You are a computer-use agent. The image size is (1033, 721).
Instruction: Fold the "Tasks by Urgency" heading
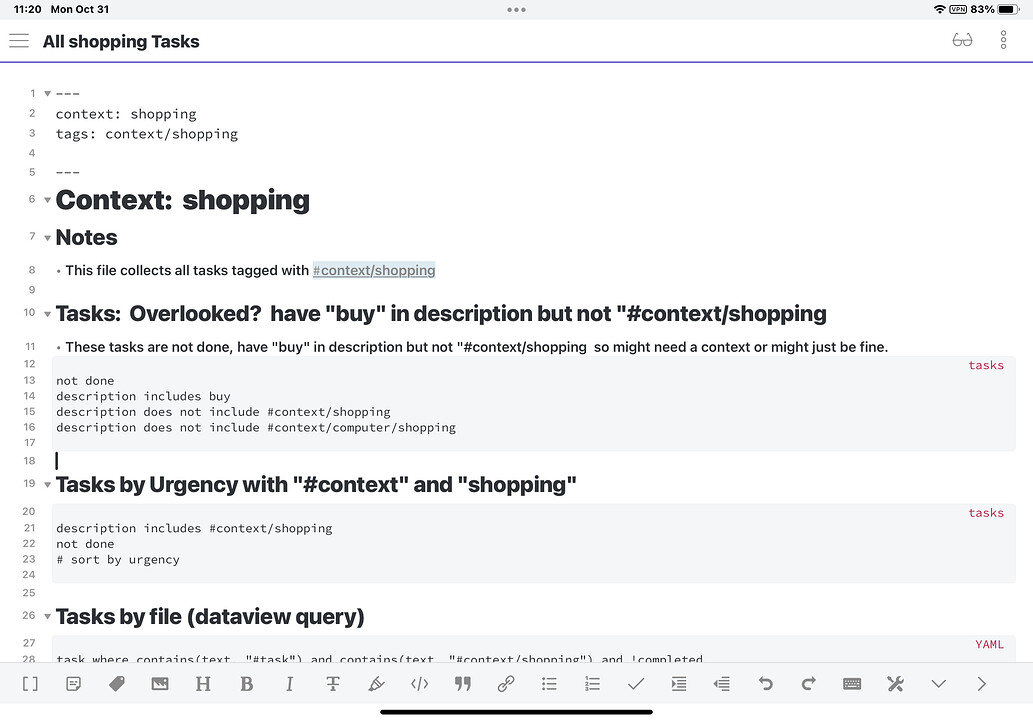(47, 485)
